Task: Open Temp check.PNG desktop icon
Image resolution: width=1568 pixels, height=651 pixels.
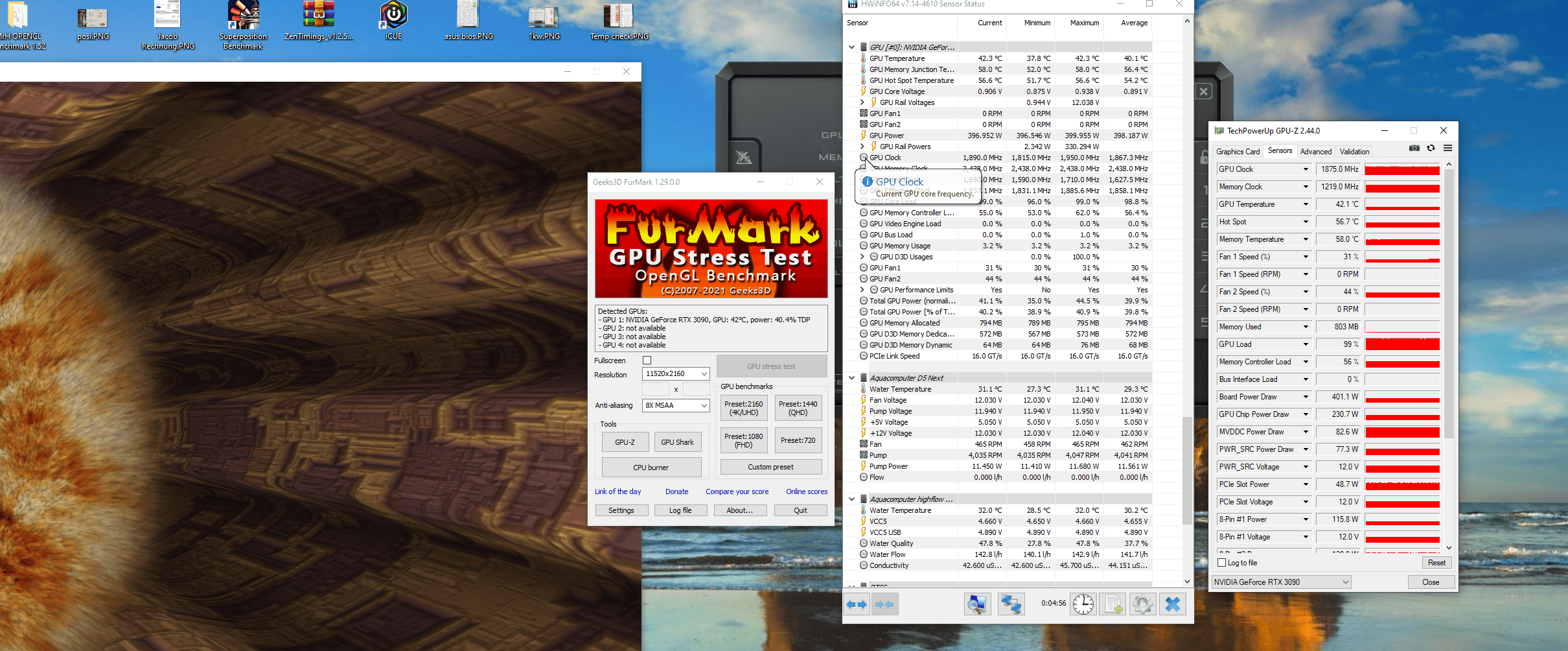Action: coord(619,22)
